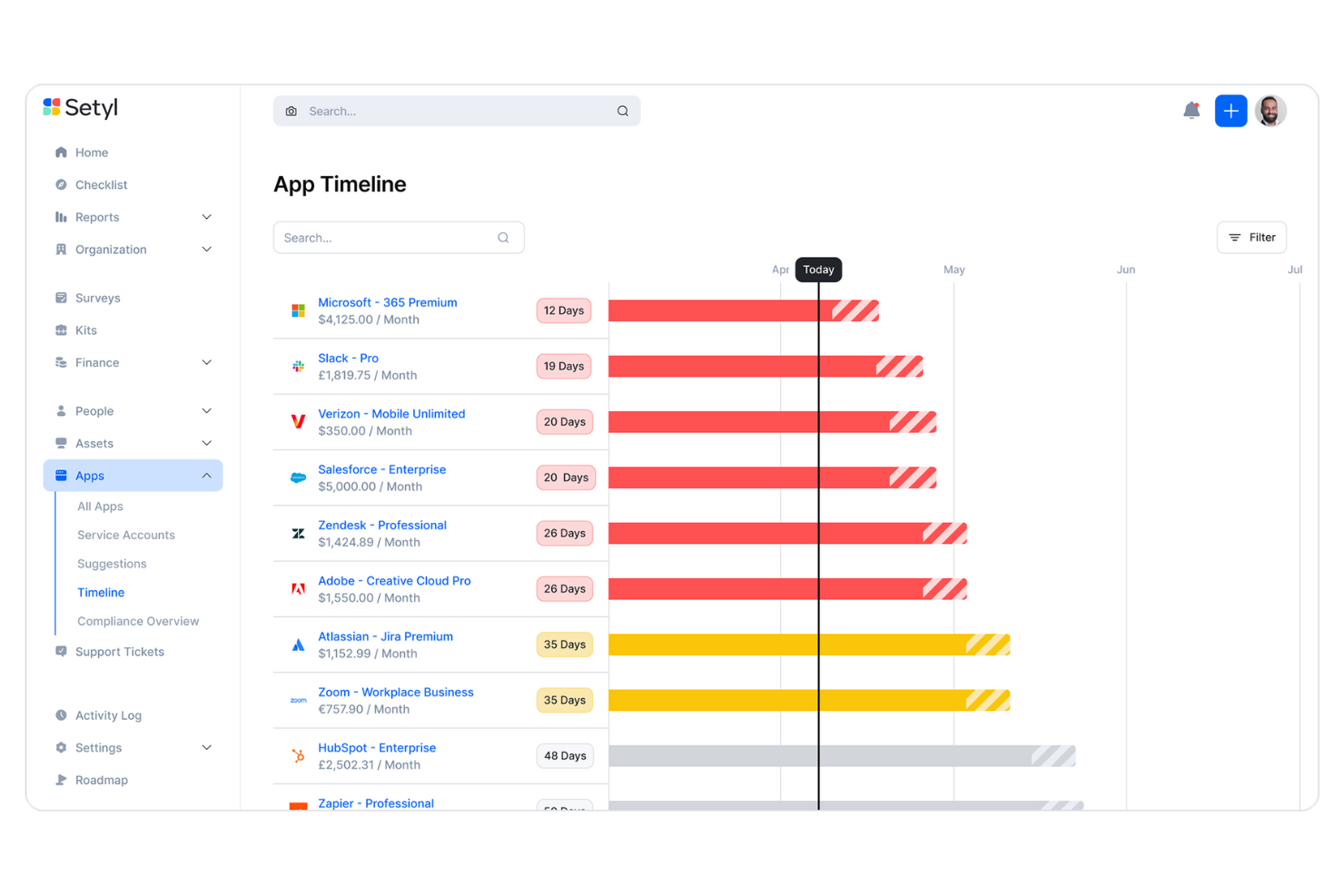Image resolution: width=1344 pixels, height=896 pixels.
Task: Click the Setyl logo
Action: point(80,108)
